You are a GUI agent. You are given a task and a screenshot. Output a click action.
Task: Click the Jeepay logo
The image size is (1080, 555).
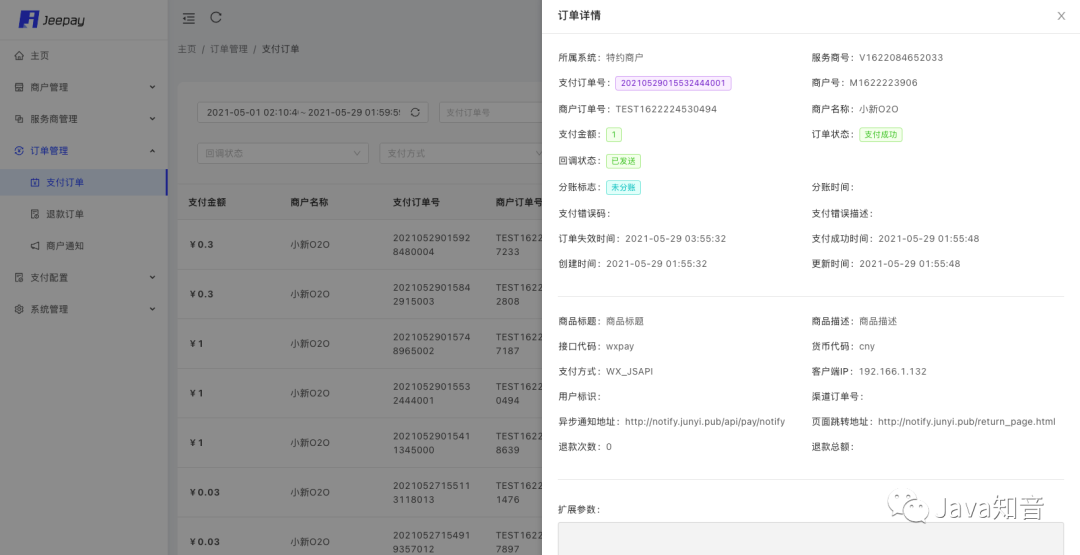coord(52,19)
